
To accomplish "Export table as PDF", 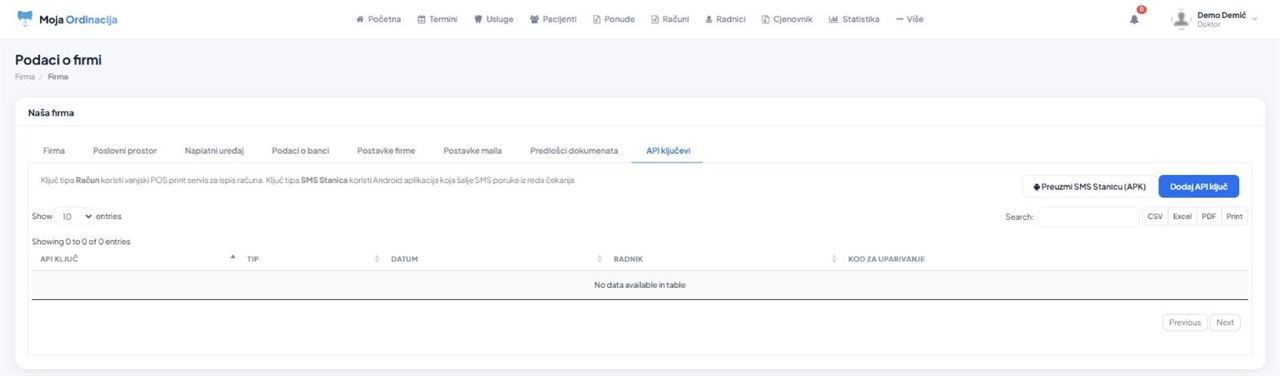I will (1209, 217).
